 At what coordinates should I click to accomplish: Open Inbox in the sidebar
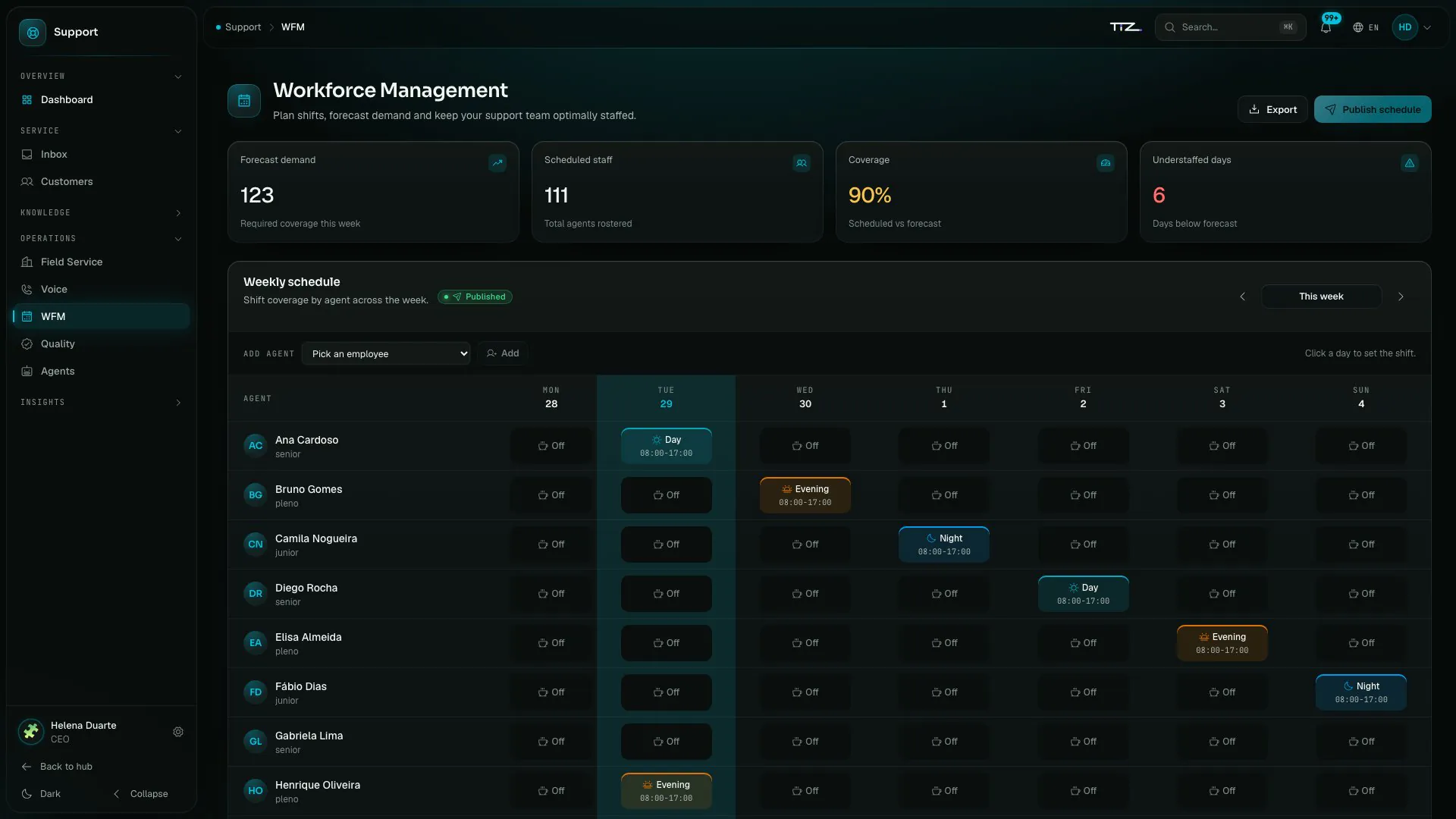pyautogui.click(x=101, y=155)
